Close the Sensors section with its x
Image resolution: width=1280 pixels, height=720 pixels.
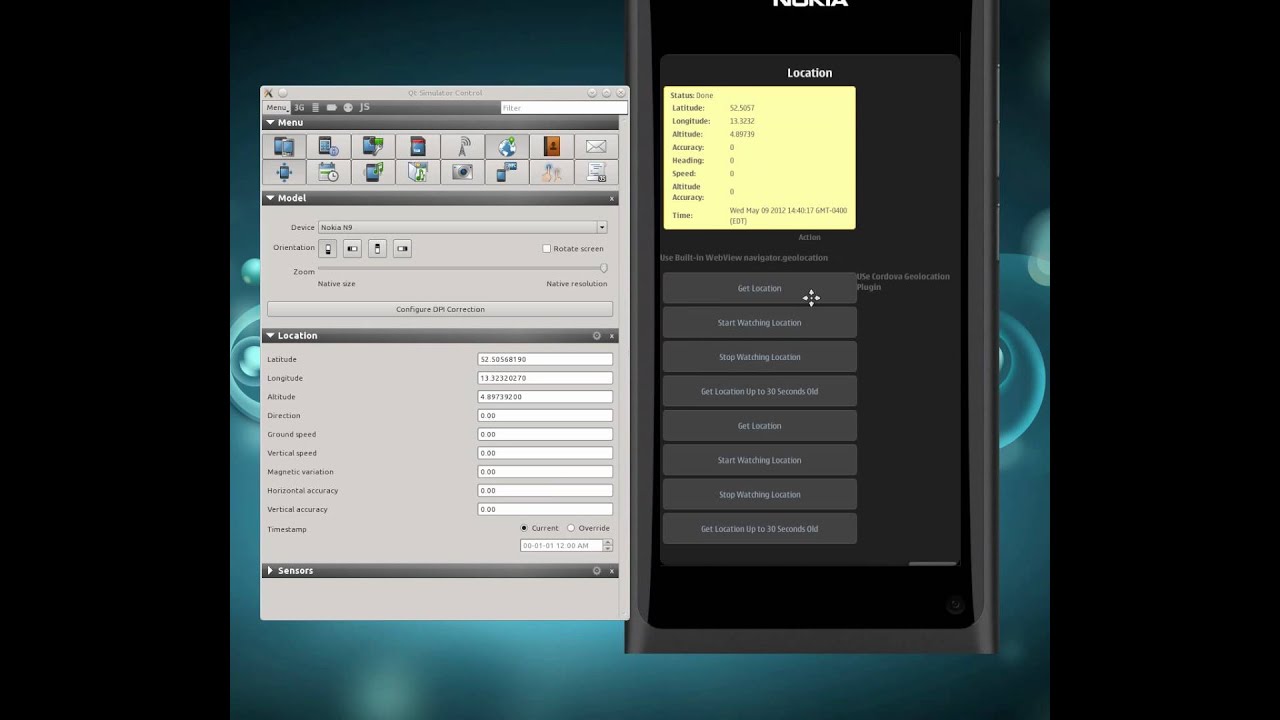(612, 571)
